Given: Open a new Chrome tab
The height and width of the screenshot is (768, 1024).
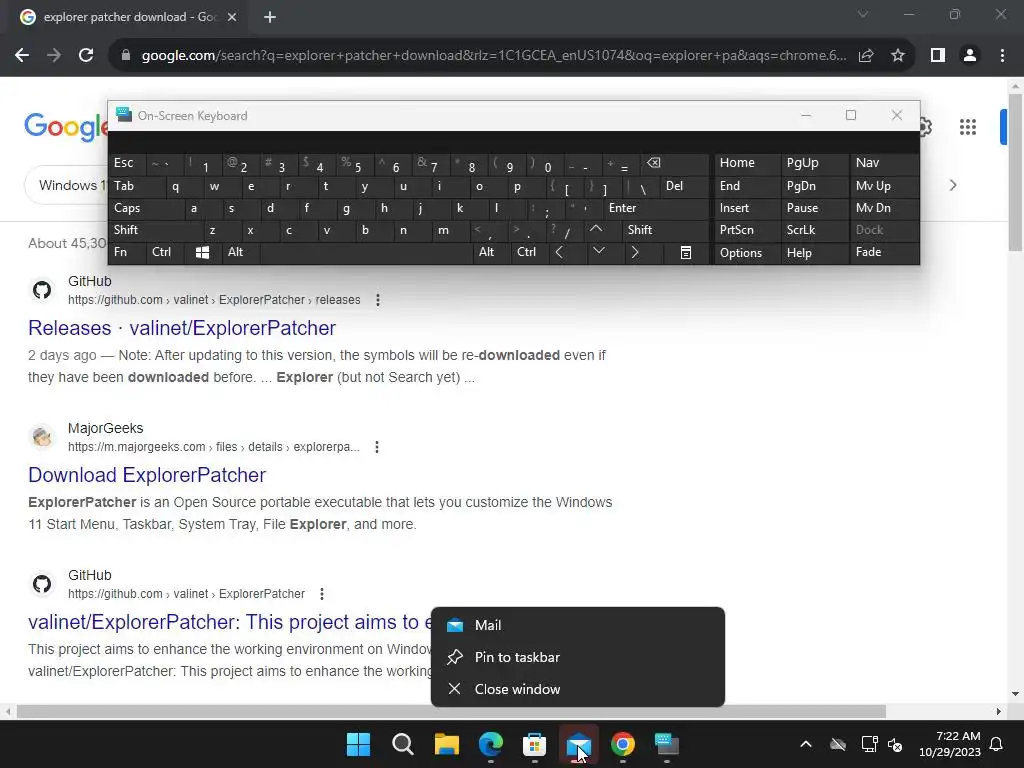Looking at the screenshot, I should (270, 17).
